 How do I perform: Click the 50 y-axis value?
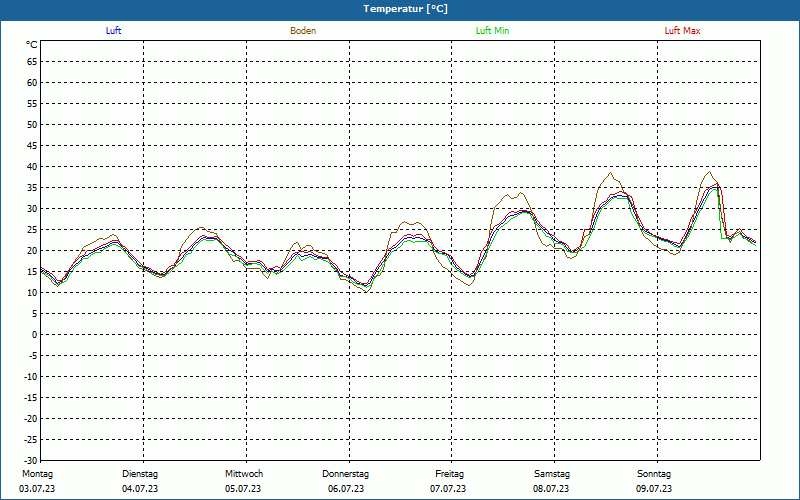pyautogui.click(x=32, y=124)
